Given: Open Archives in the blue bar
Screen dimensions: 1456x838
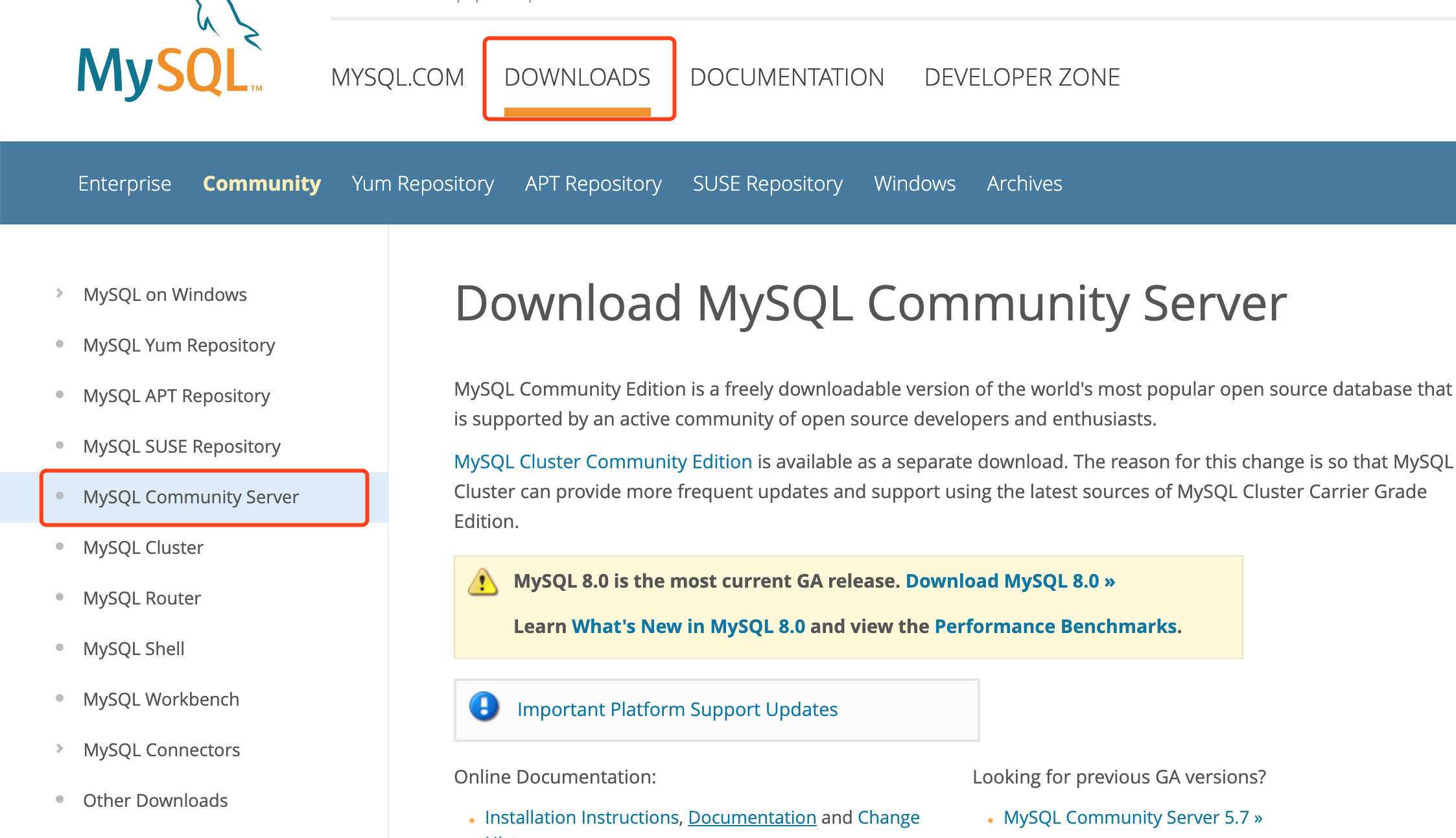Looking at the screenshot, I should pyautogui.click(x=1024, y=184).
